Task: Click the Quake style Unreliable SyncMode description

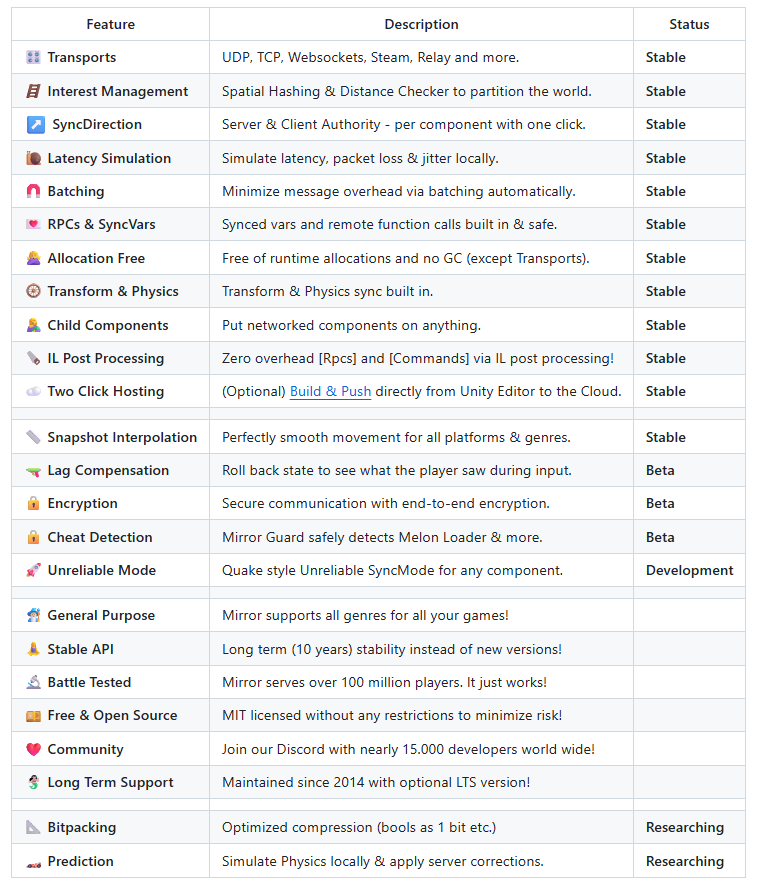Action: (392, 570)
